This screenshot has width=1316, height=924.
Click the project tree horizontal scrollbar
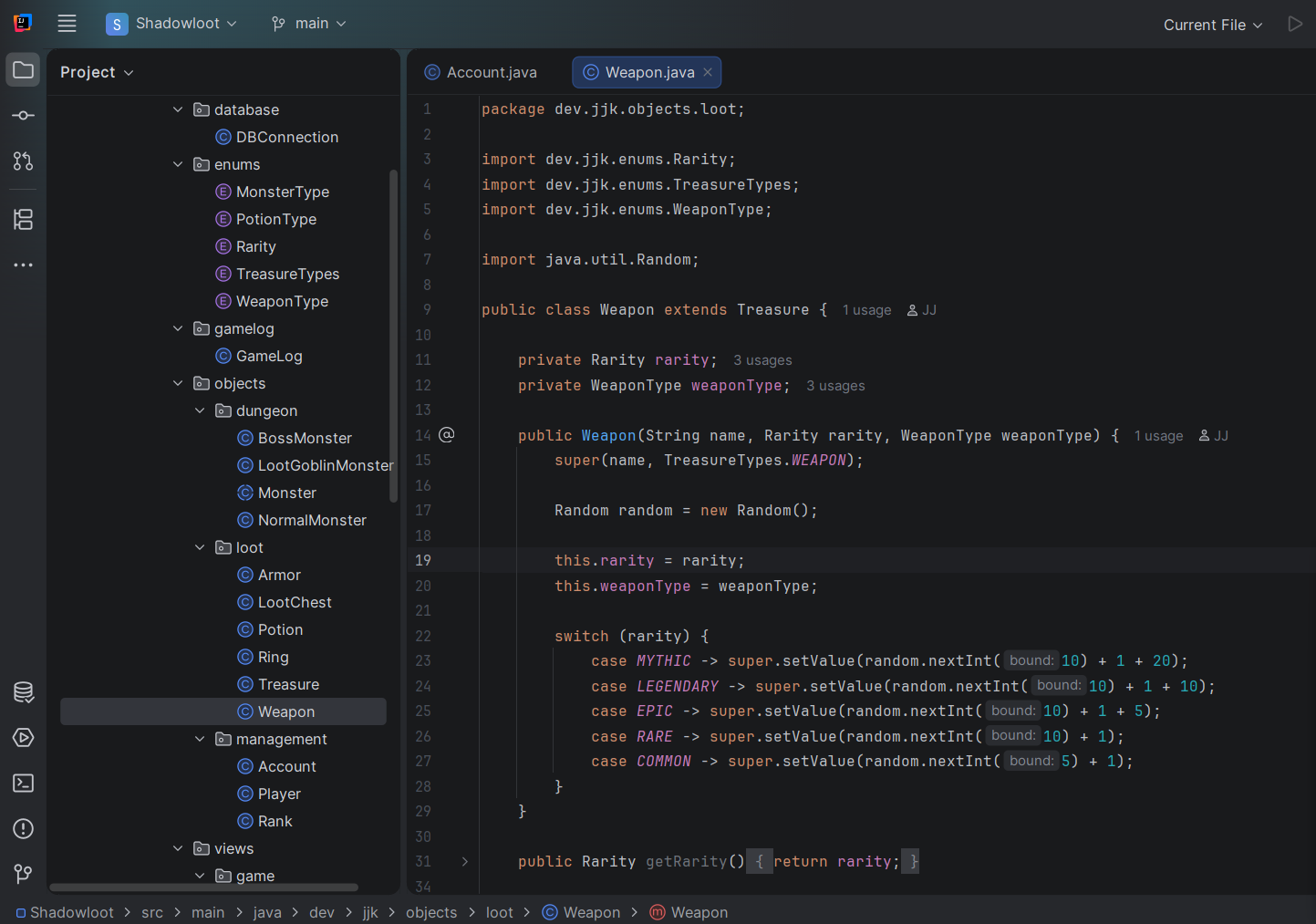point(203,887)
